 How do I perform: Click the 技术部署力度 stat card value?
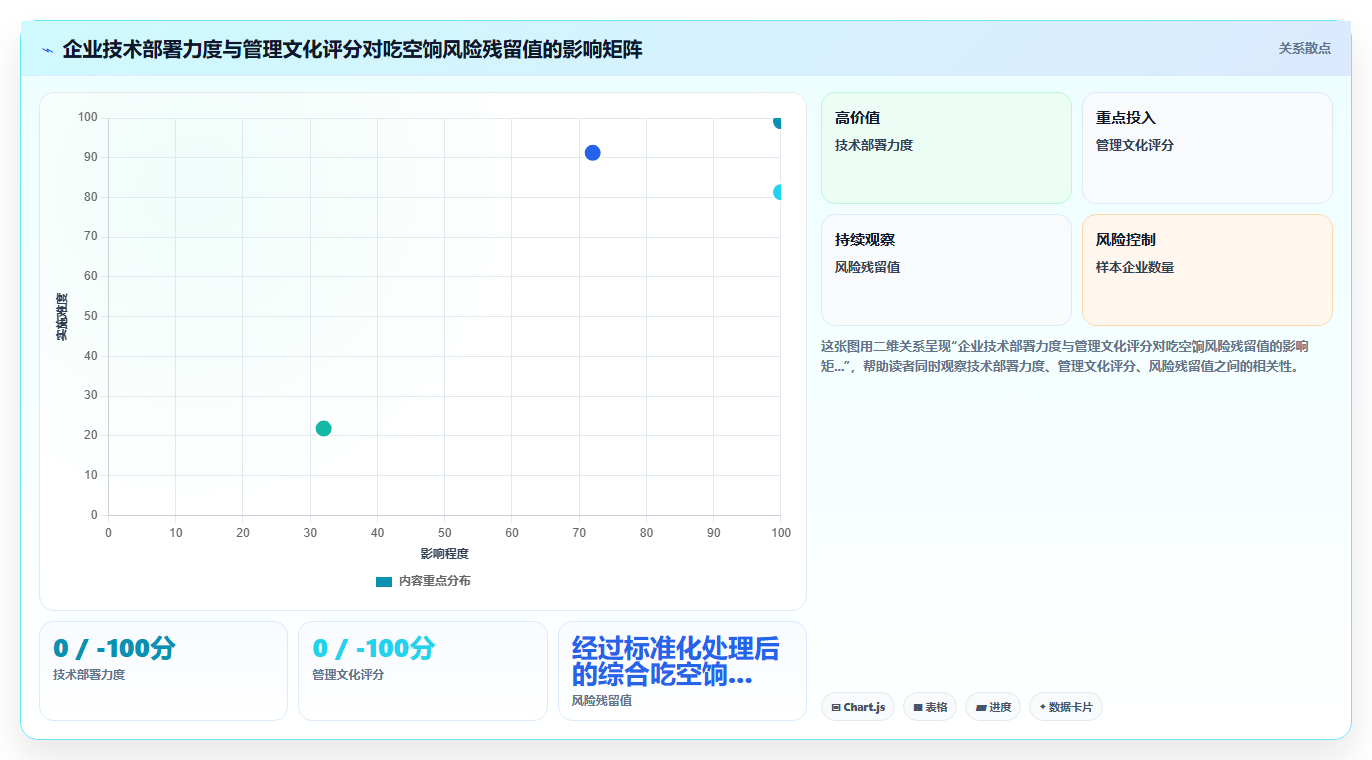pyautogui.click(x=114, y=648)
